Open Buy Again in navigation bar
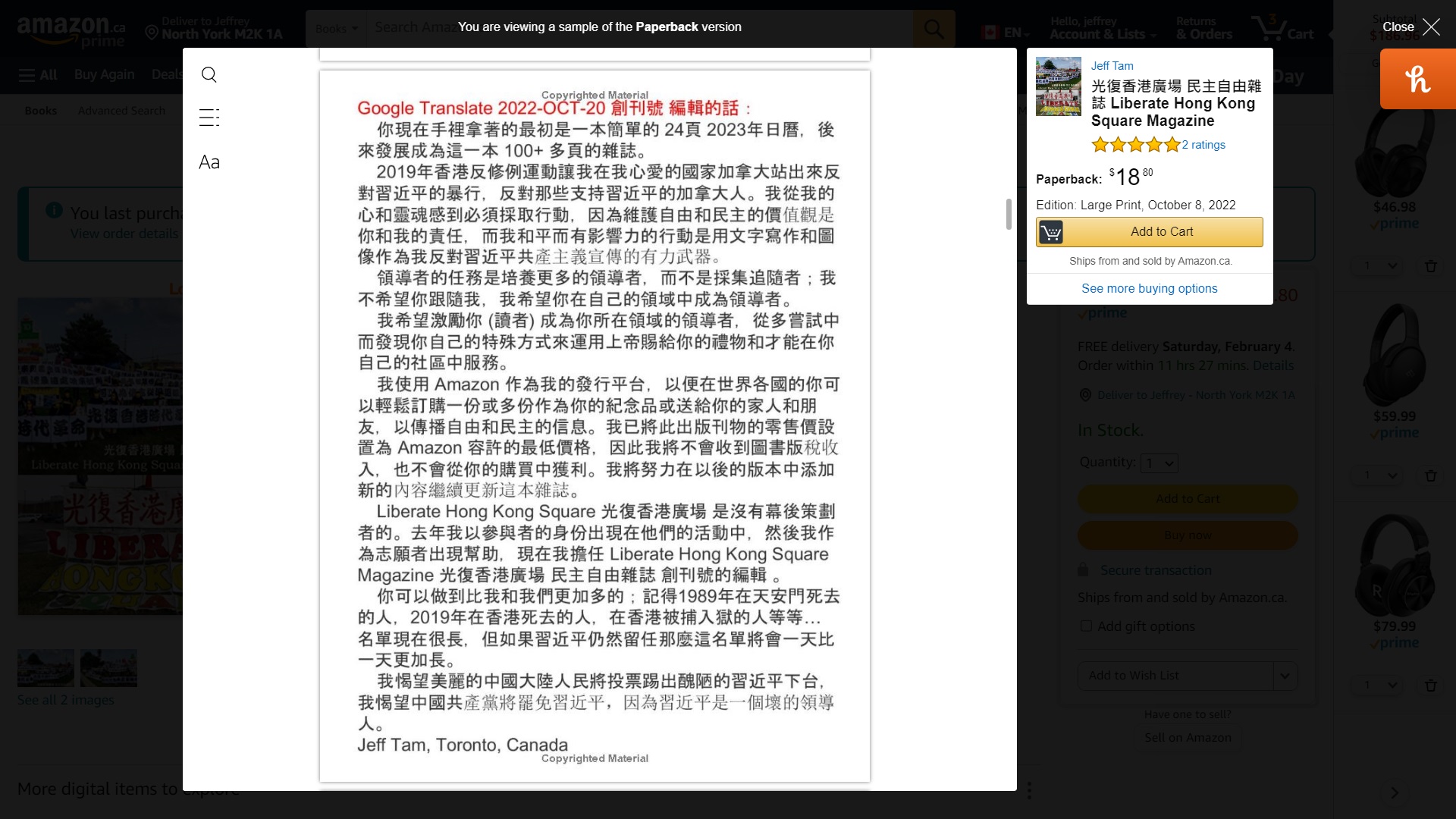Image resolution: width=1456 pixels, height=819 pixels. [104, 74]
